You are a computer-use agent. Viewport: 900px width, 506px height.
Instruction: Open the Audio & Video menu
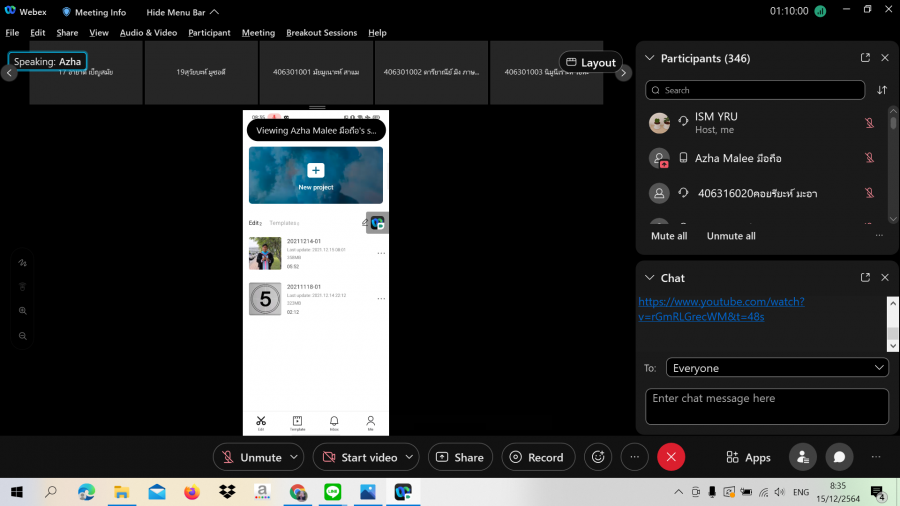(x=148, y=32)
